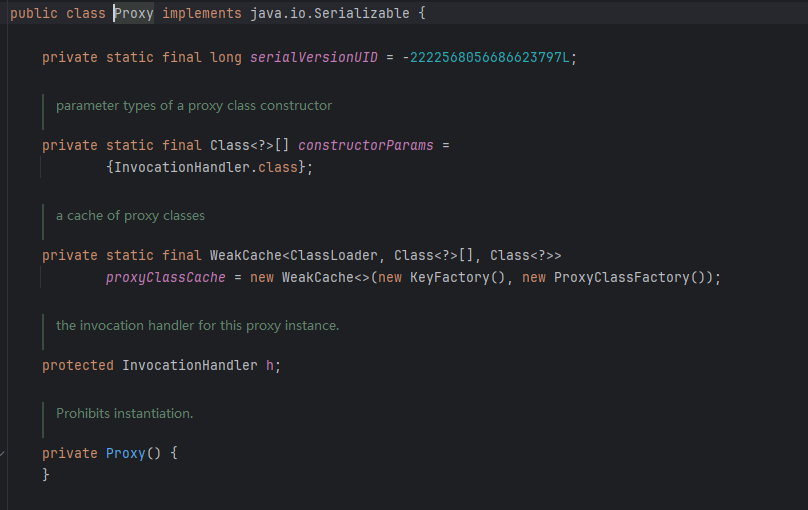Click InvocationHandler.class inside the braces

(206, 167)
